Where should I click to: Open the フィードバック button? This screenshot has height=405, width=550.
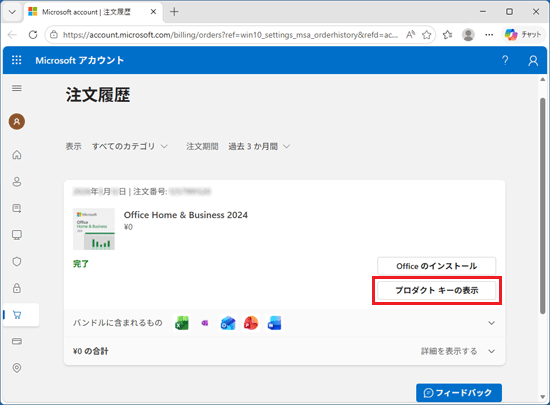[x=459, y=393]
